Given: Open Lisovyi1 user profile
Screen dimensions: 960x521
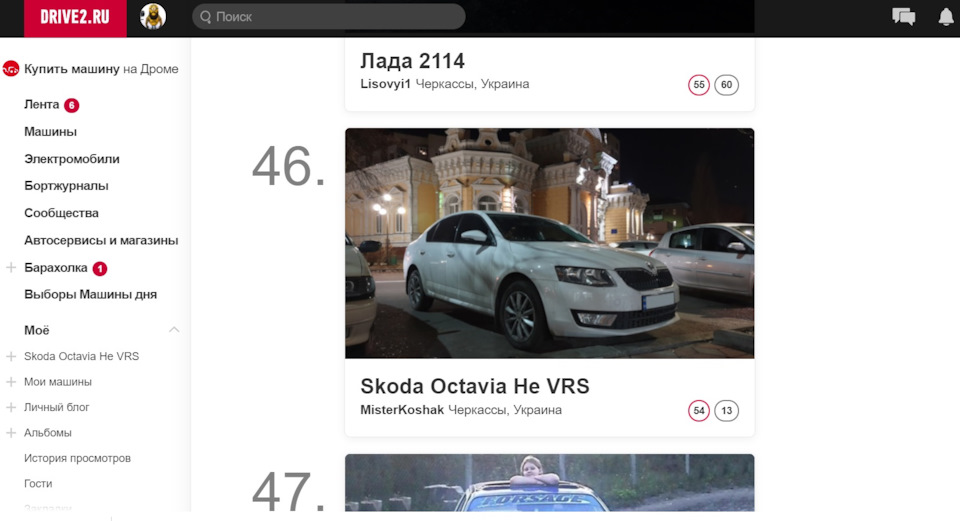Looking at the screenshot, I should (x=385, y=84).
